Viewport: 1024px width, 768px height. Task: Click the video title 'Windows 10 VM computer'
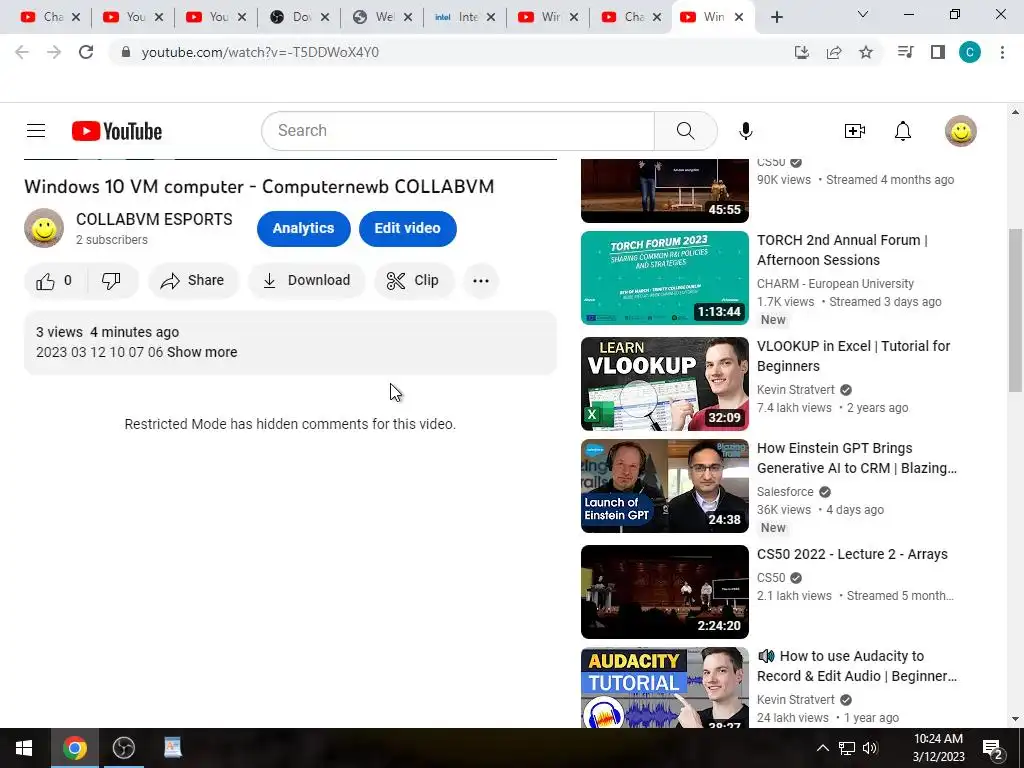[x=259, y=187]
